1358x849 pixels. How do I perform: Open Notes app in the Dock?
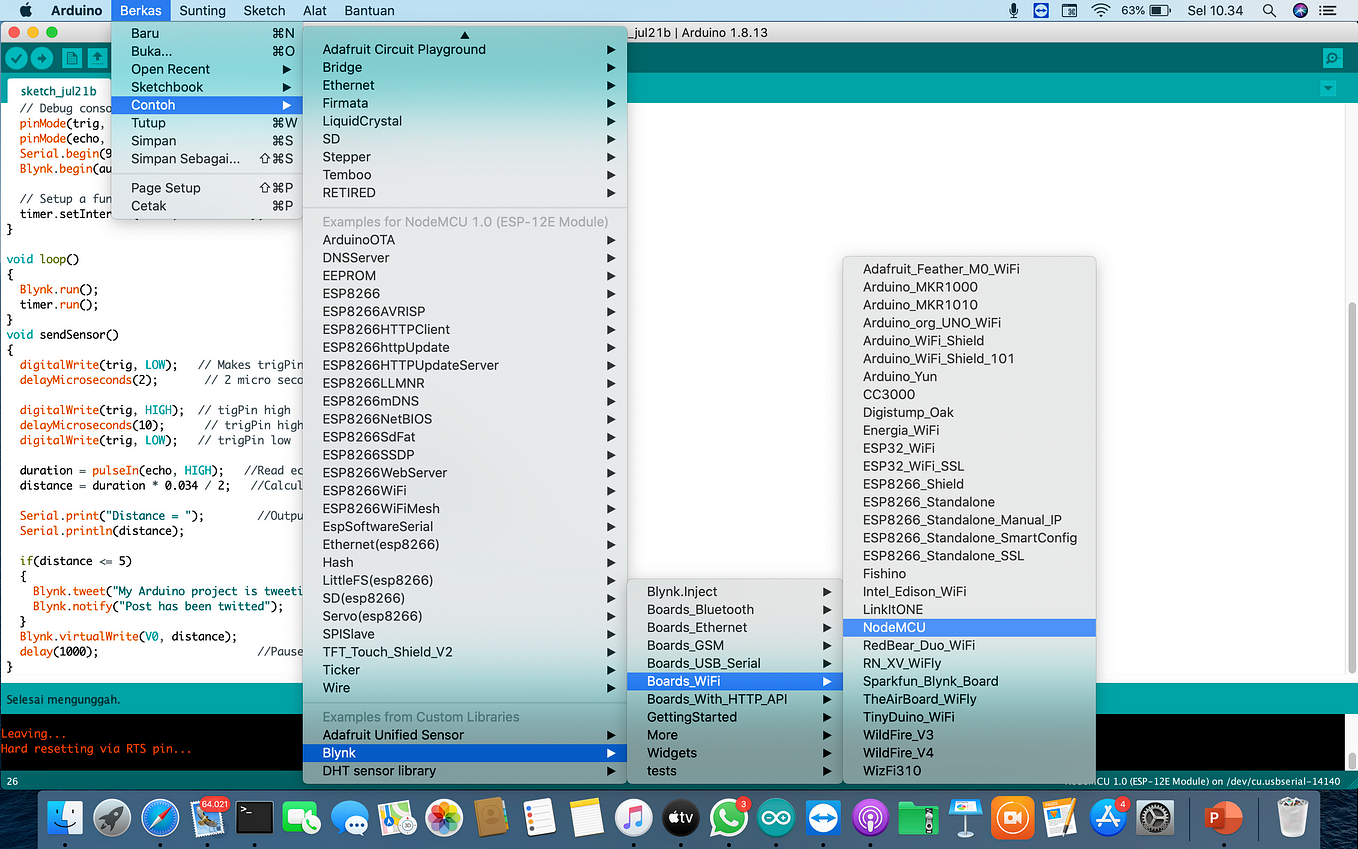(x=587, y=818)
